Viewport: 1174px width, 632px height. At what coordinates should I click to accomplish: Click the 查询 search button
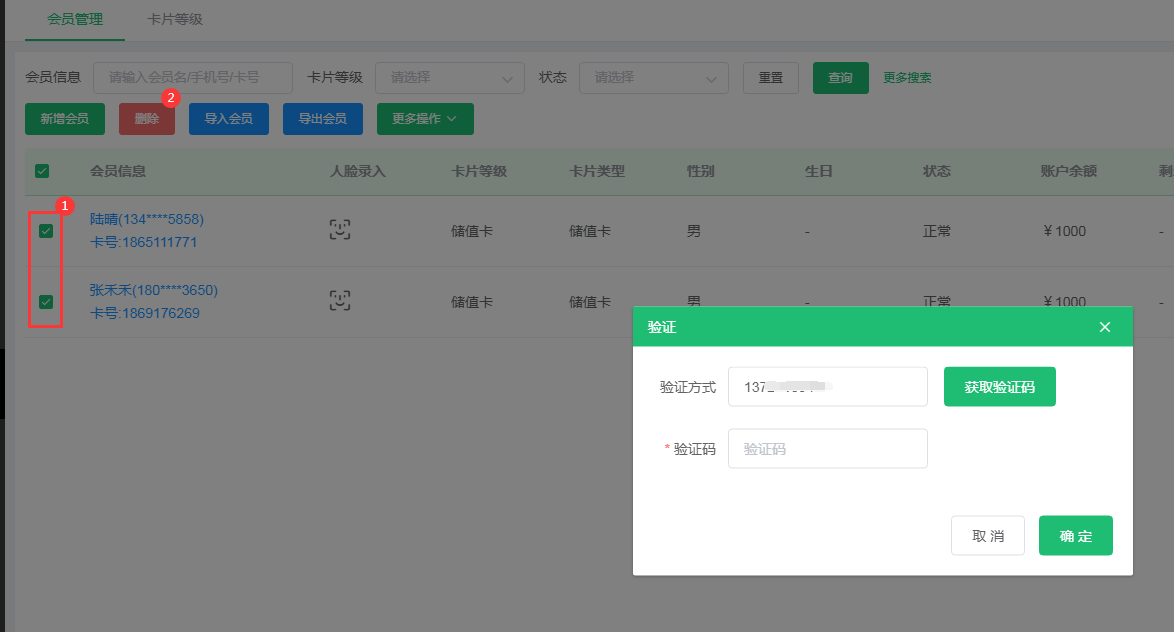[x=840, y=77]
